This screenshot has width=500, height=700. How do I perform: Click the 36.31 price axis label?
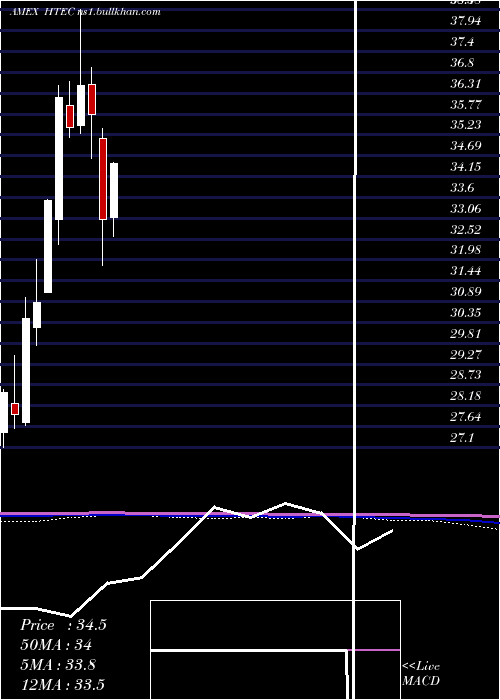coord(466,83)
